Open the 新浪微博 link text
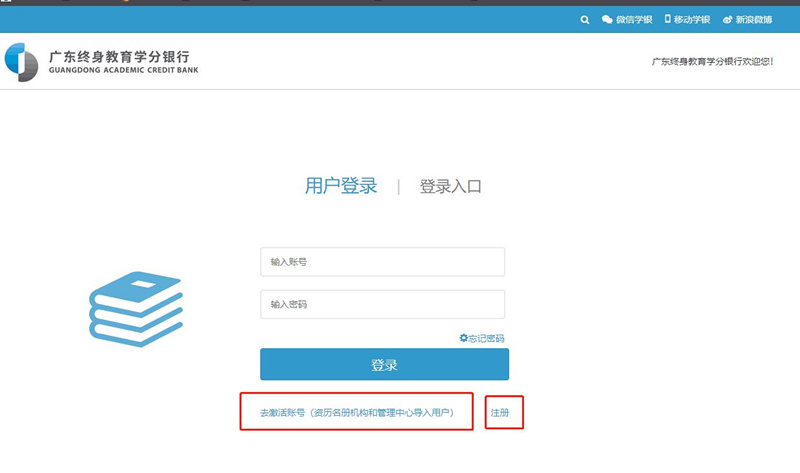The height and width of the screenshot is (473, 800). (755, 19)
